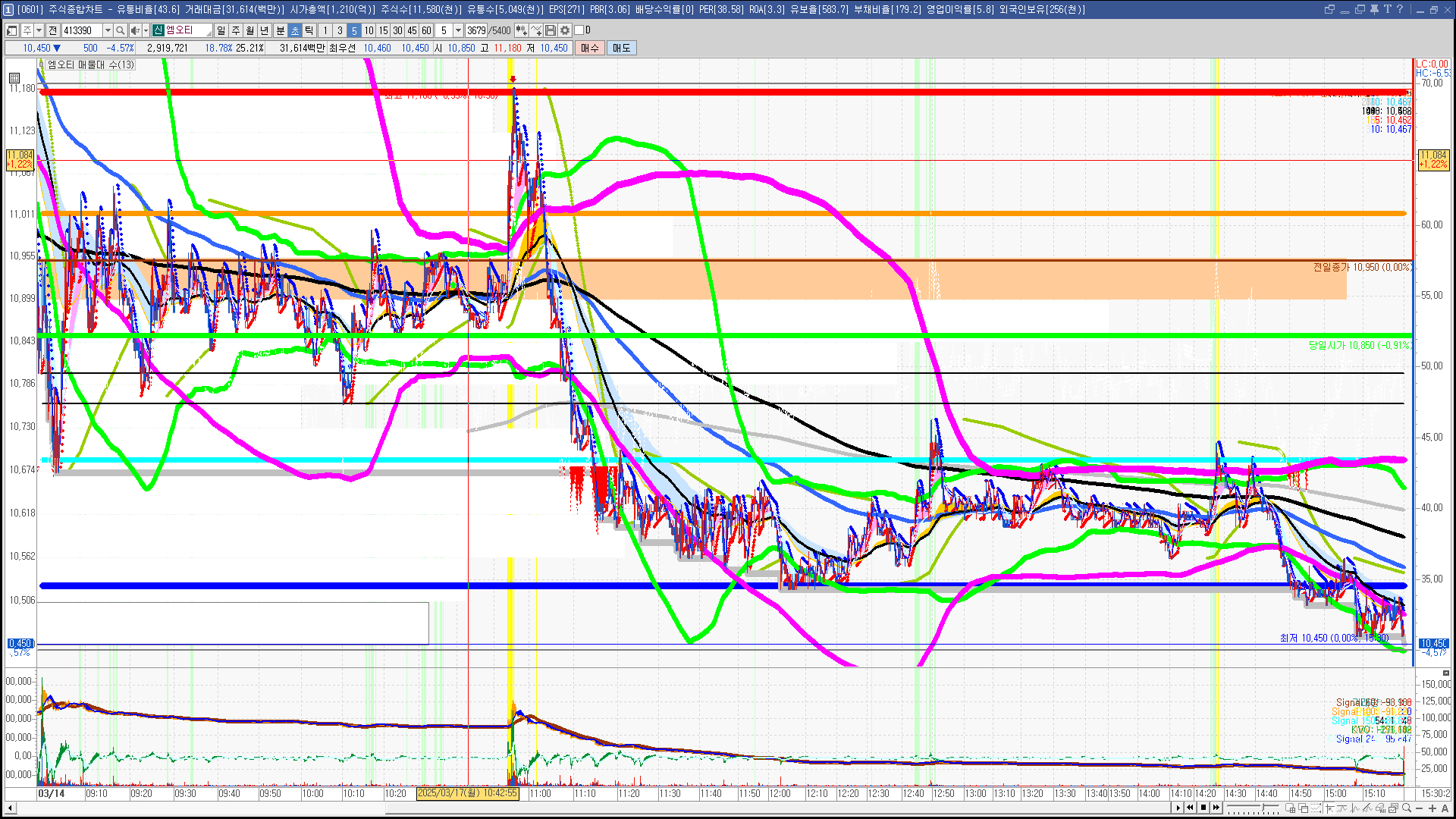Open the chart settings gear icon
This screenshot has width=1456, height=819.
[565, 30]
